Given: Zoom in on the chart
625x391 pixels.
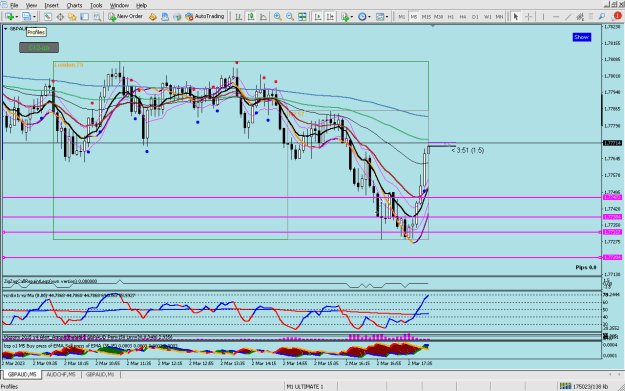Looking at the screenshot, I should point(278,17).
